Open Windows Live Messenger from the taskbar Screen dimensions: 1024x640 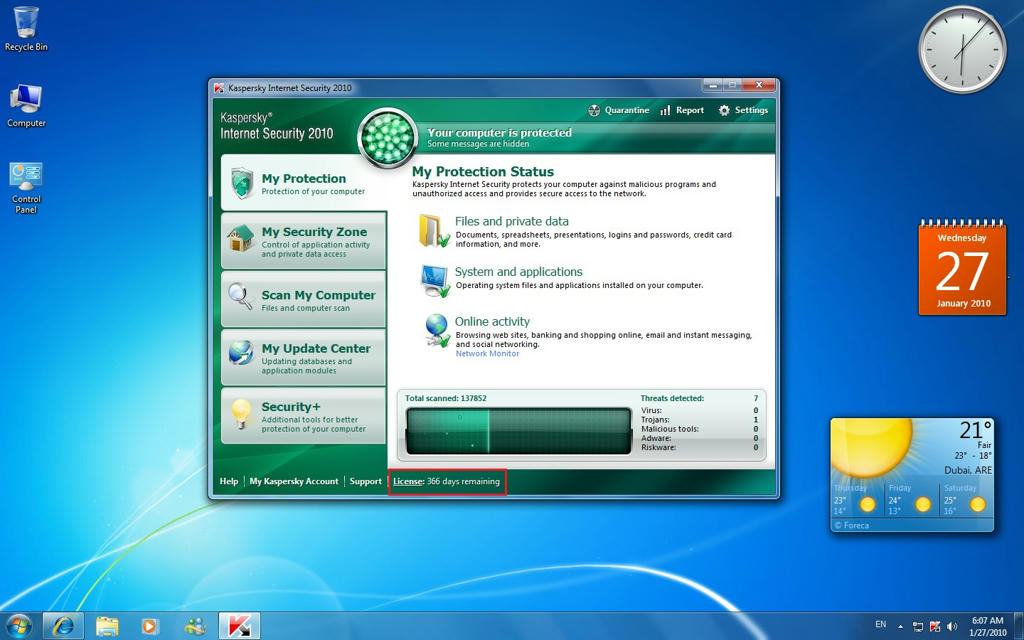point(195,626)
